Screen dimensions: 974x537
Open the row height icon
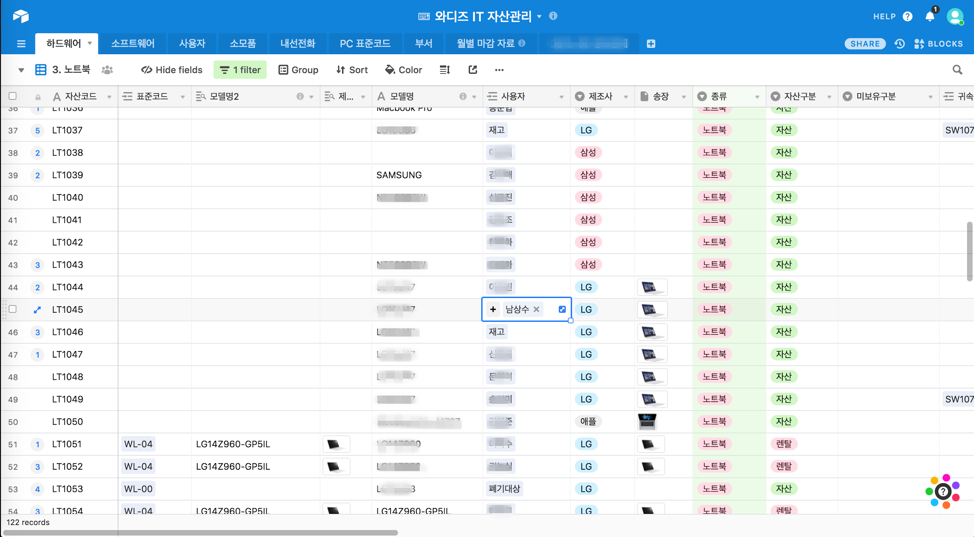(445, 70)
